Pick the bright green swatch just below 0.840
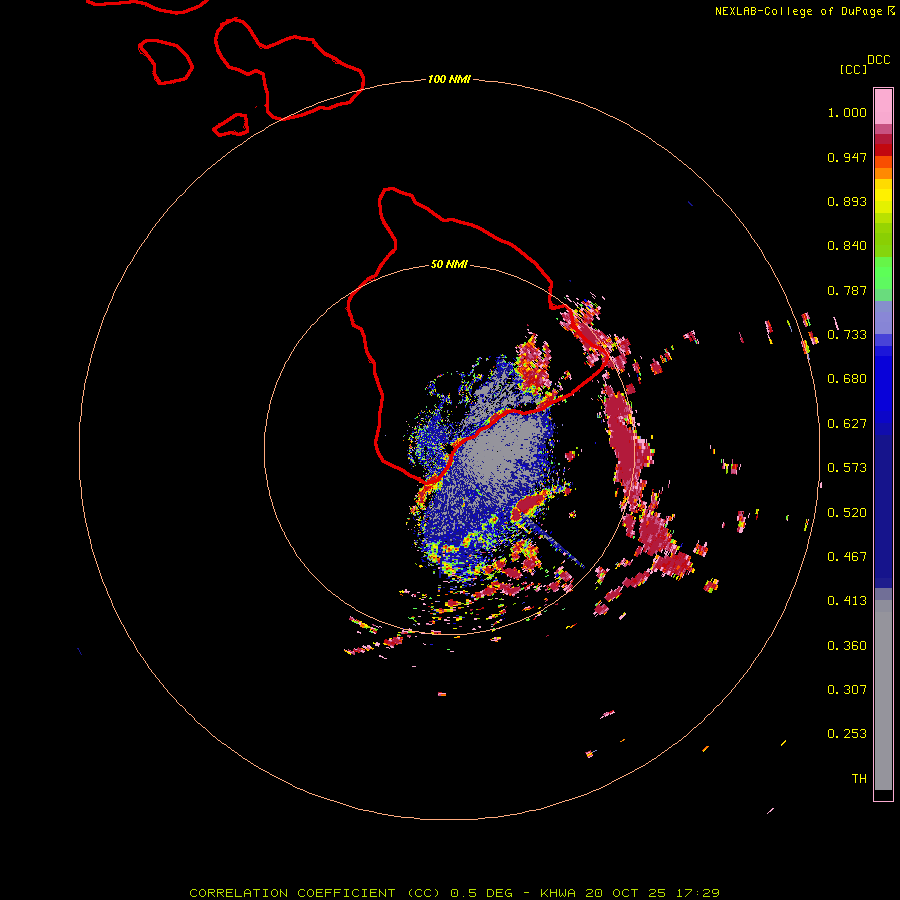 (883, 273)
